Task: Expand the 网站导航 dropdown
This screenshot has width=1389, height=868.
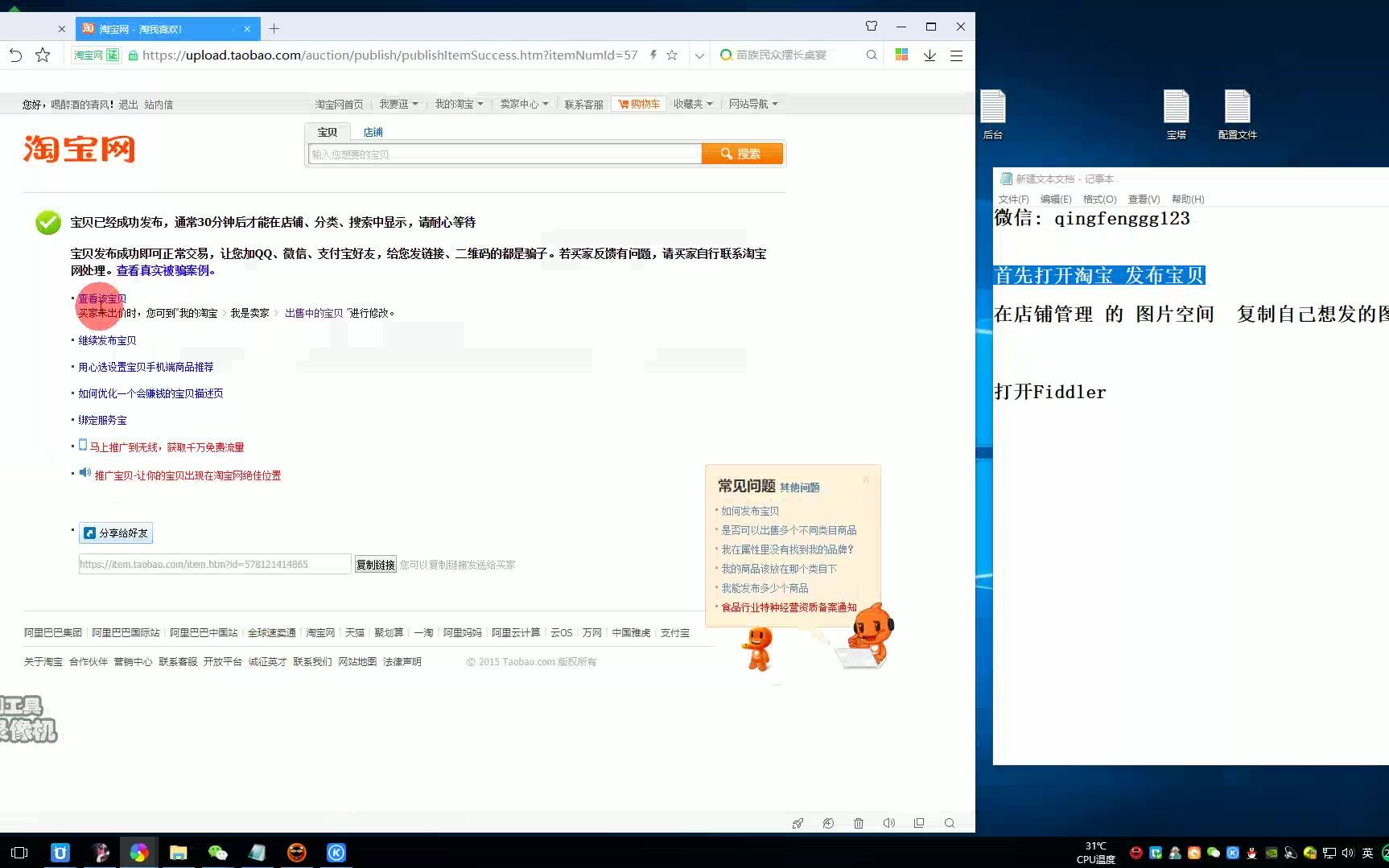Action: [753, 104]
